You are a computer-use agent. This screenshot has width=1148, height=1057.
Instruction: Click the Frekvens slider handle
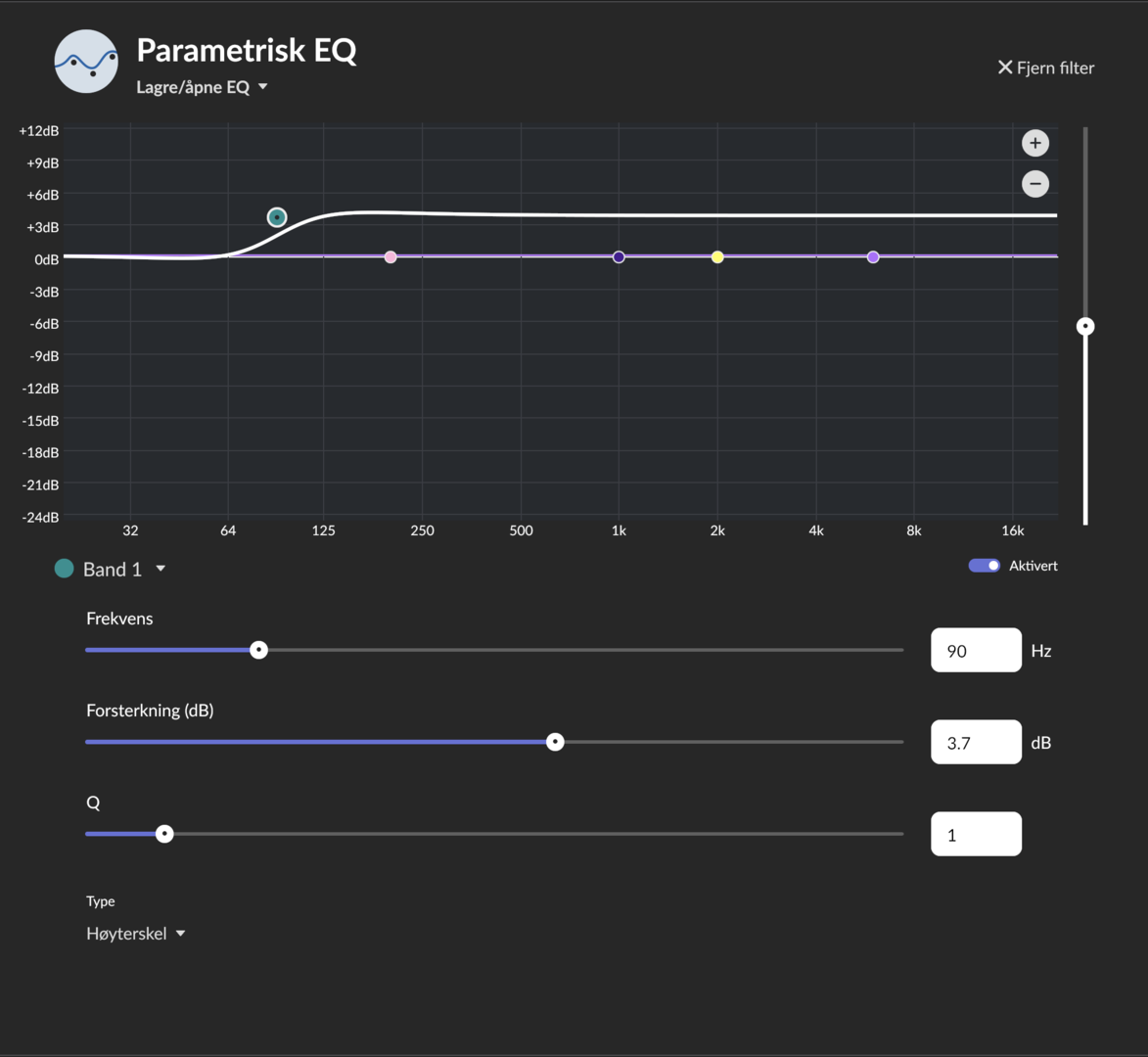(258, 650)
